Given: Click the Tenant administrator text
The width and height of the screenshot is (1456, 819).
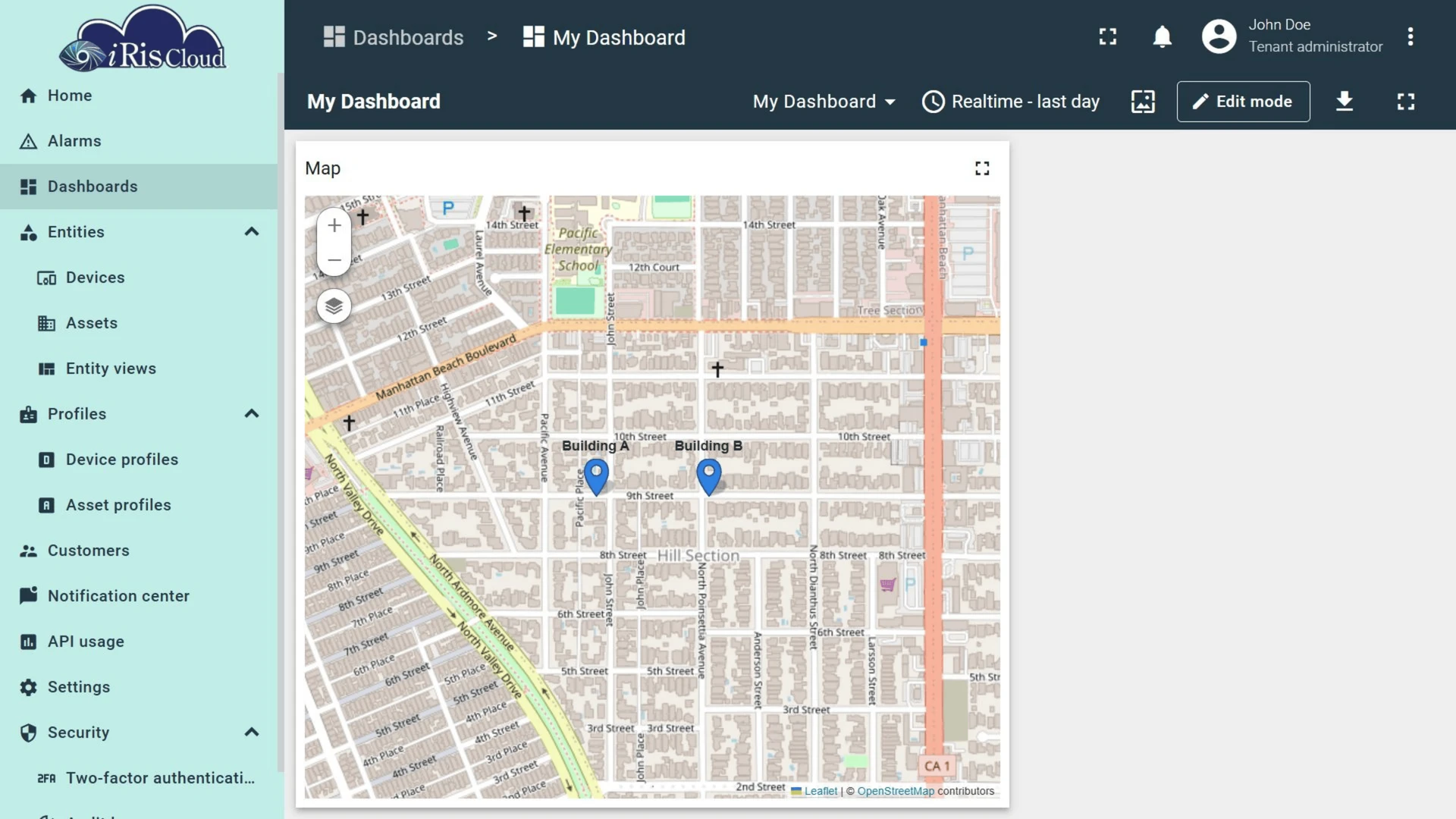Looking at the screenshot, I should (1316, 47).
